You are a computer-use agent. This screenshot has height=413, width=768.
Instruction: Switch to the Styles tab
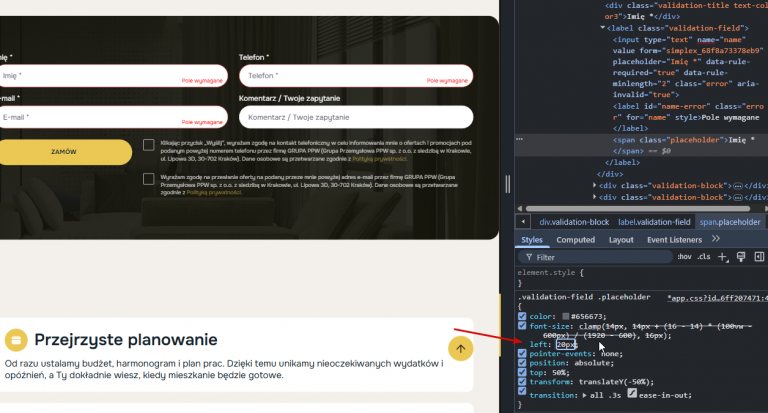[x=531, y=240]
